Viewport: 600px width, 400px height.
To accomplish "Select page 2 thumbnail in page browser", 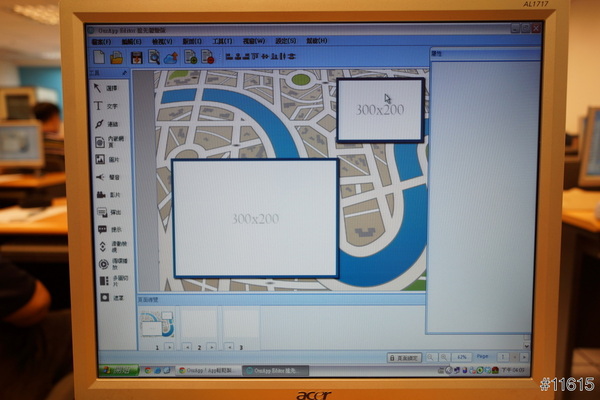I will coord(199,324).
